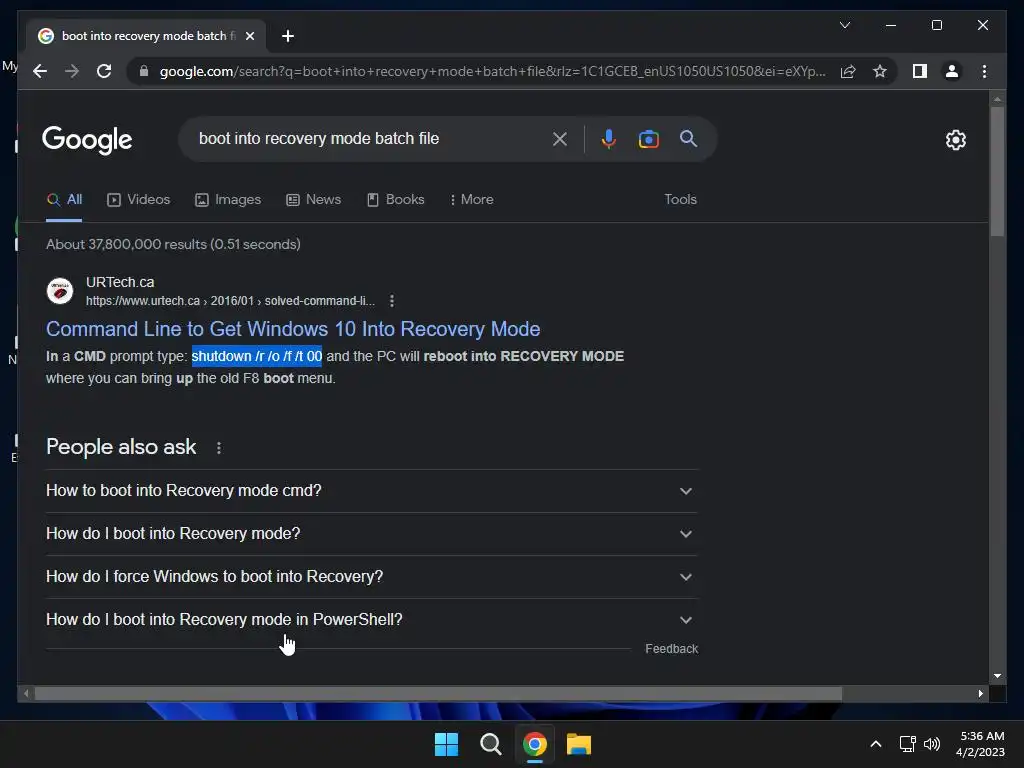1024x768 pixels.
Task: Reload the current page
Action: pyautogui.click(x=104, y=71)
